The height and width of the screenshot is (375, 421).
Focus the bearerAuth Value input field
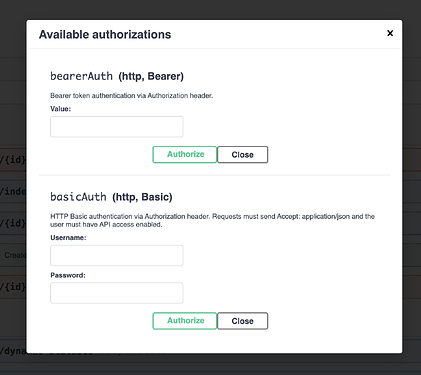pyautogui.click(x=117, y=127)
